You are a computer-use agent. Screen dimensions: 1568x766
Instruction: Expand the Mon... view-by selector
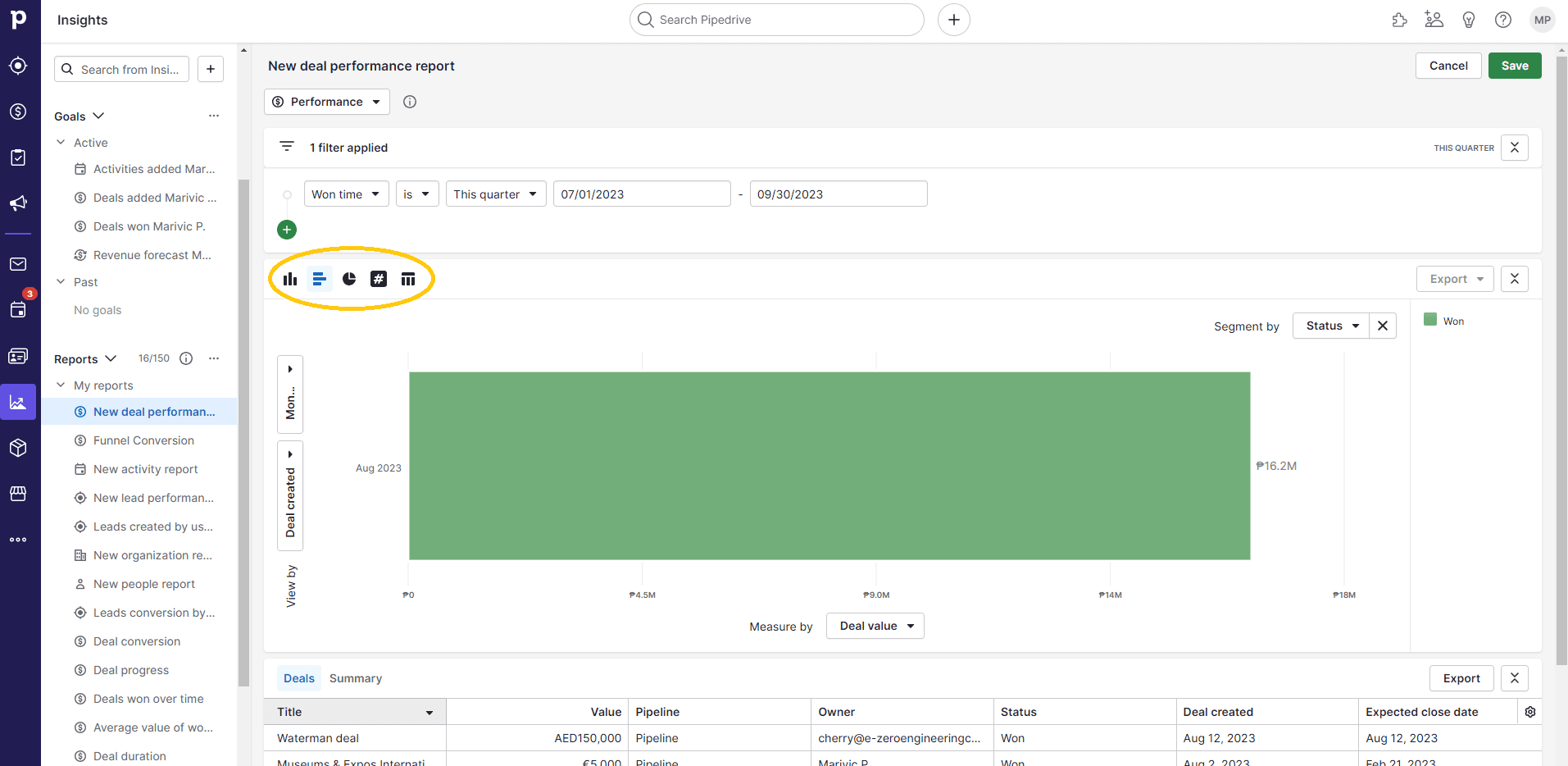(x=290, y=394)
